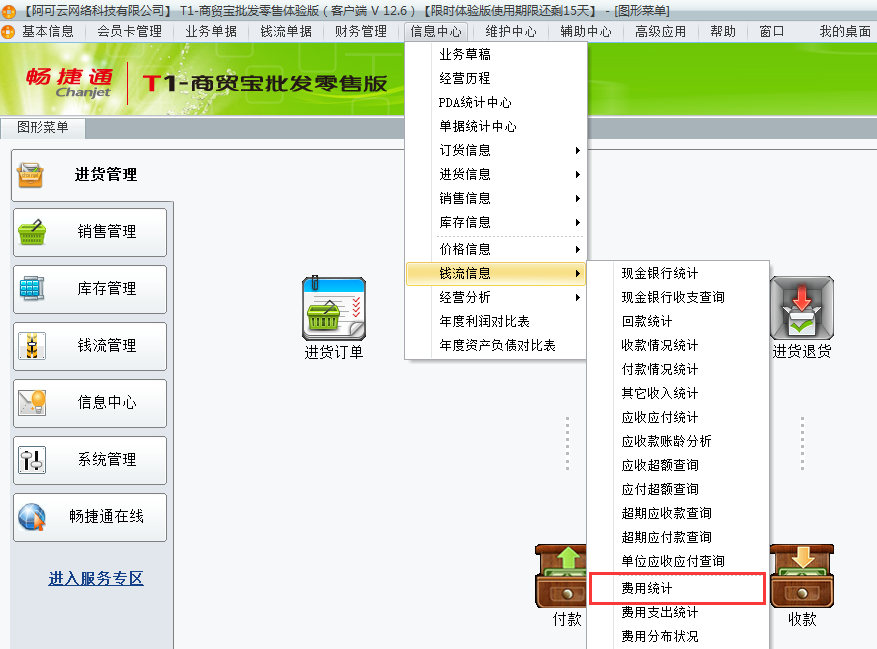Open the 销售管理 sidebar module icon

click(x=90, y=232)
